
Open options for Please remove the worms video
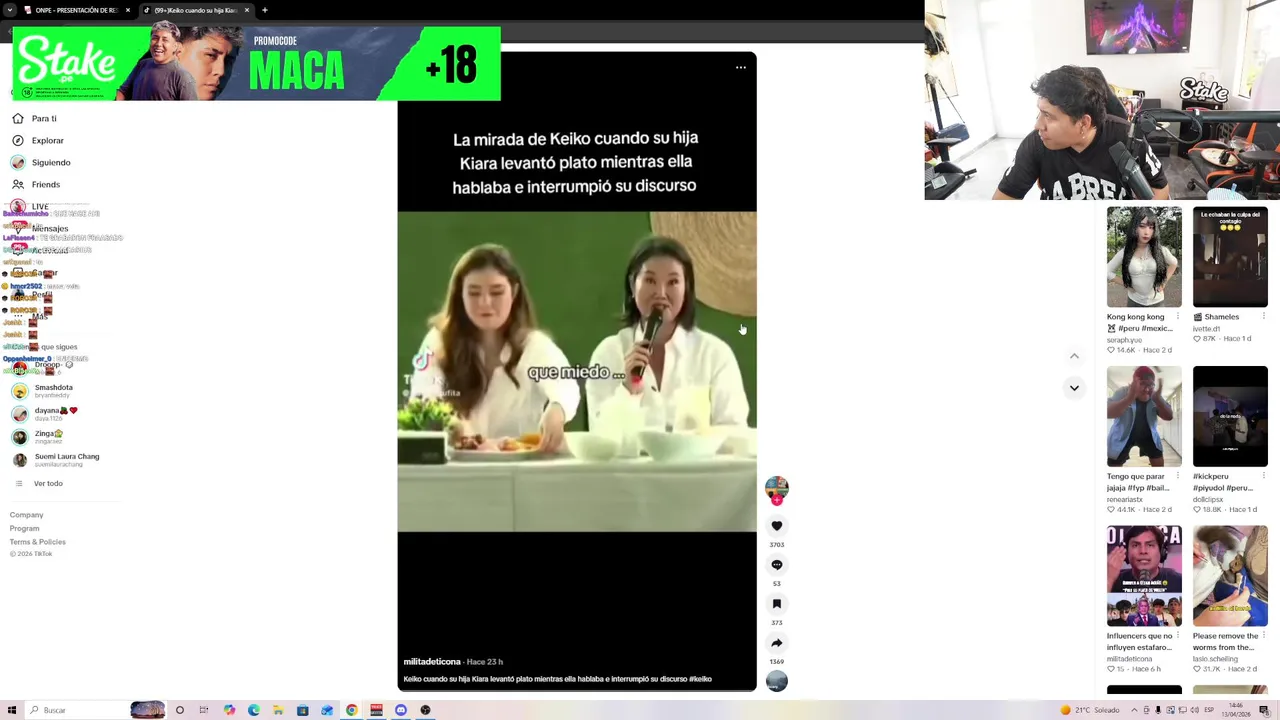pyautogui.click(x=1264, y=636)
